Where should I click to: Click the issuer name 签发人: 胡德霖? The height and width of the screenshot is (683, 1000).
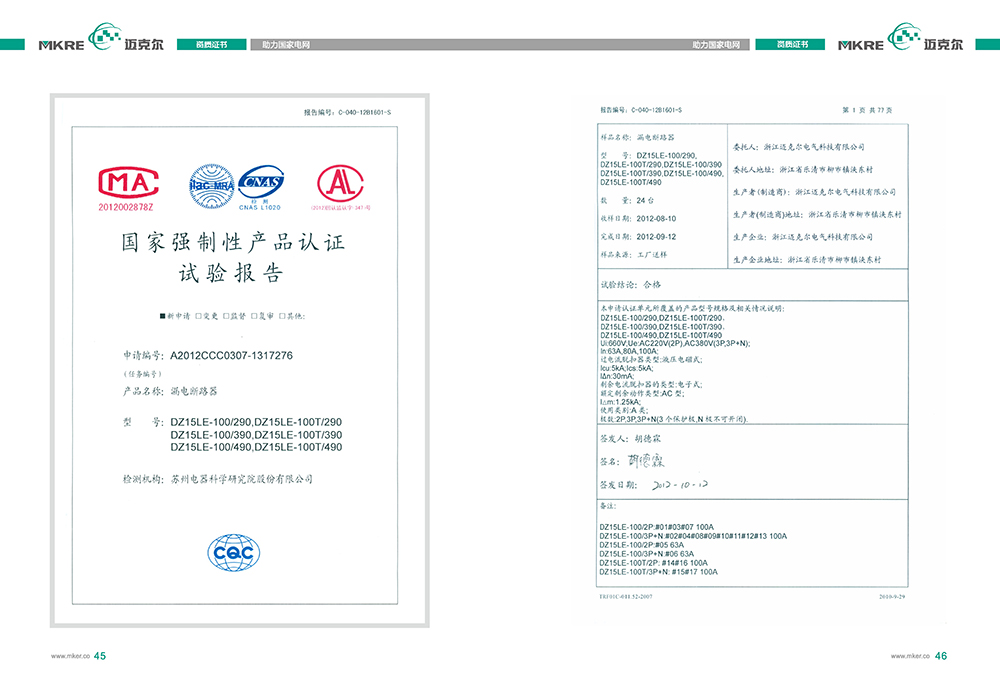(631, 439)
